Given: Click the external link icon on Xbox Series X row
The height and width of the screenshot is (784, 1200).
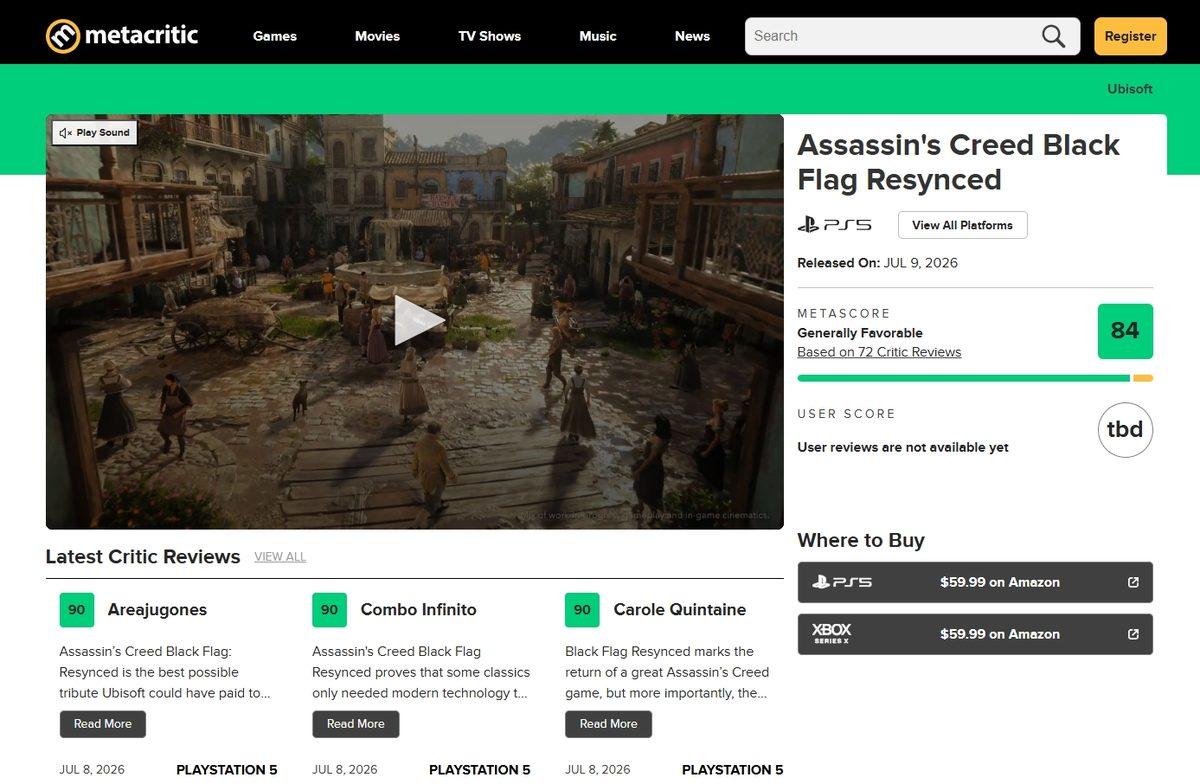Looking at the screenshot, I should click(x=1133, y=634).
